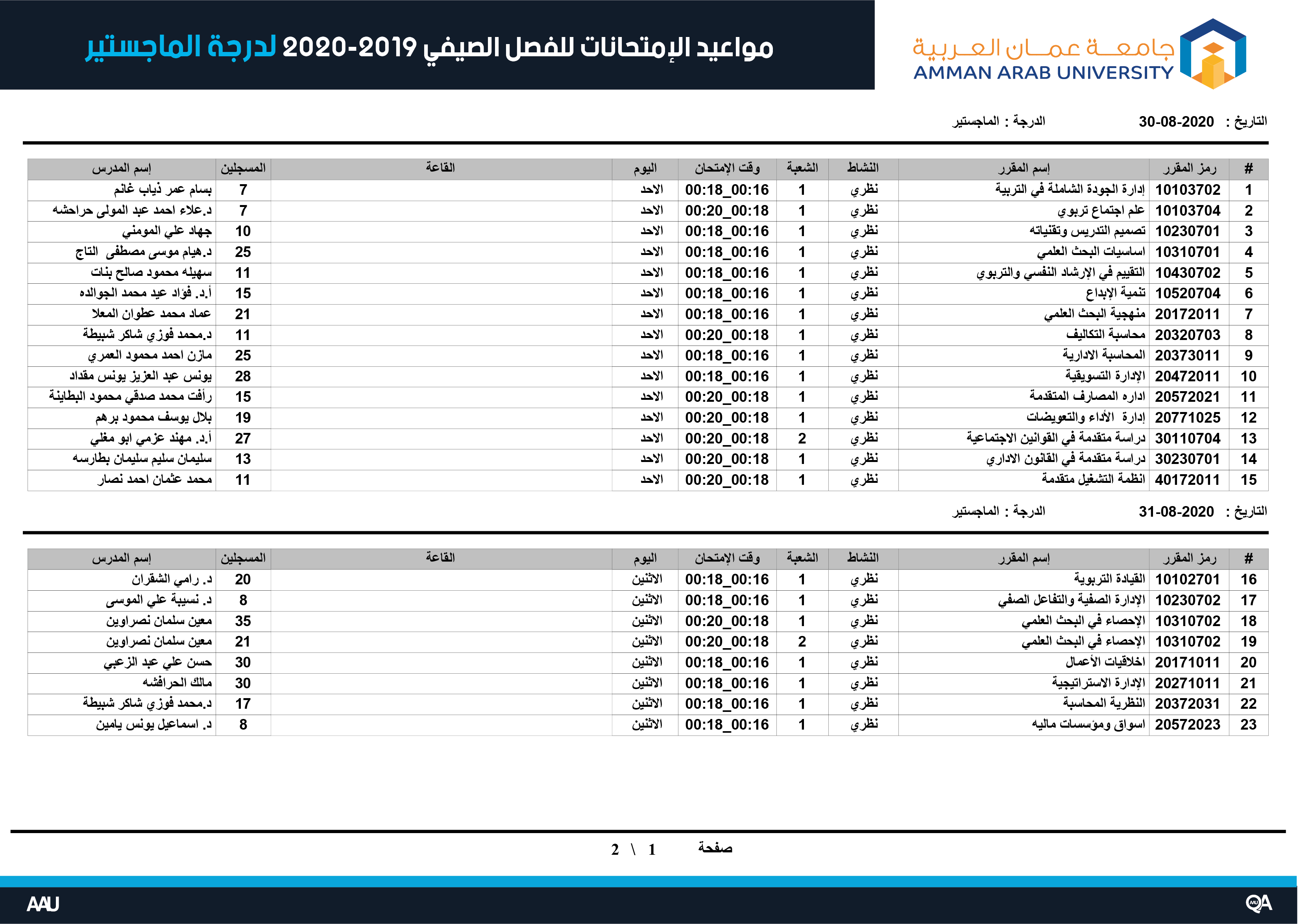The image size is (1299, 924).
Task: Select course name 'اساسيات البحث العلمي'
Action: [x=1091, y=251]
